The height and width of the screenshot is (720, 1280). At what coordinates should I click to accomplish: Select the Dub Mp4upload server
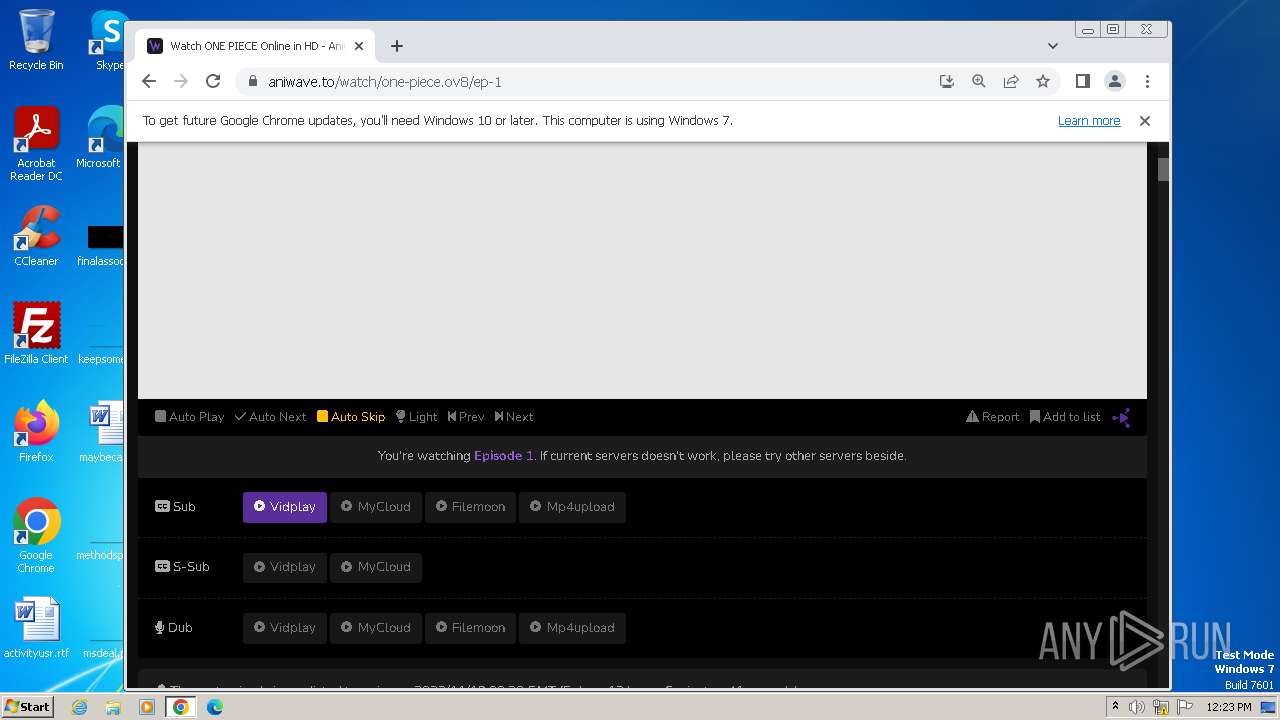coord(572,628)
